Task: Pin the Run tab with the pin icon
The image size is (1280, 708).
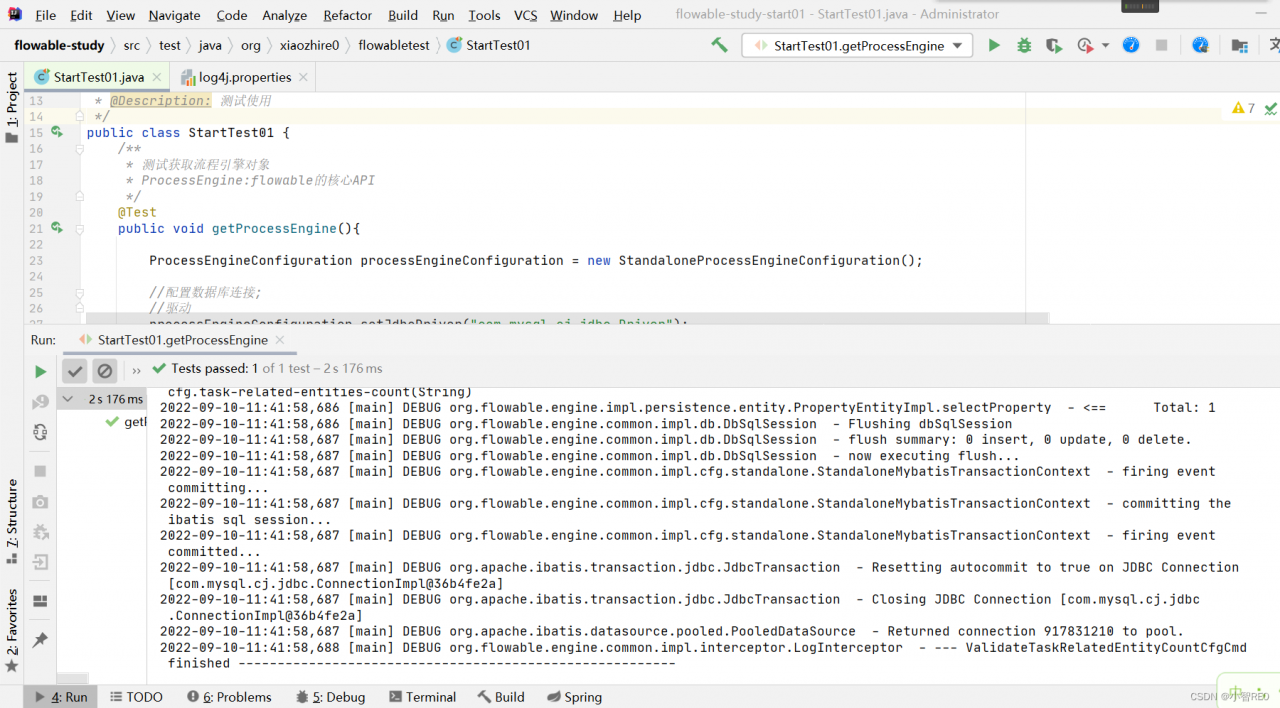Action: tap(40, 639)
